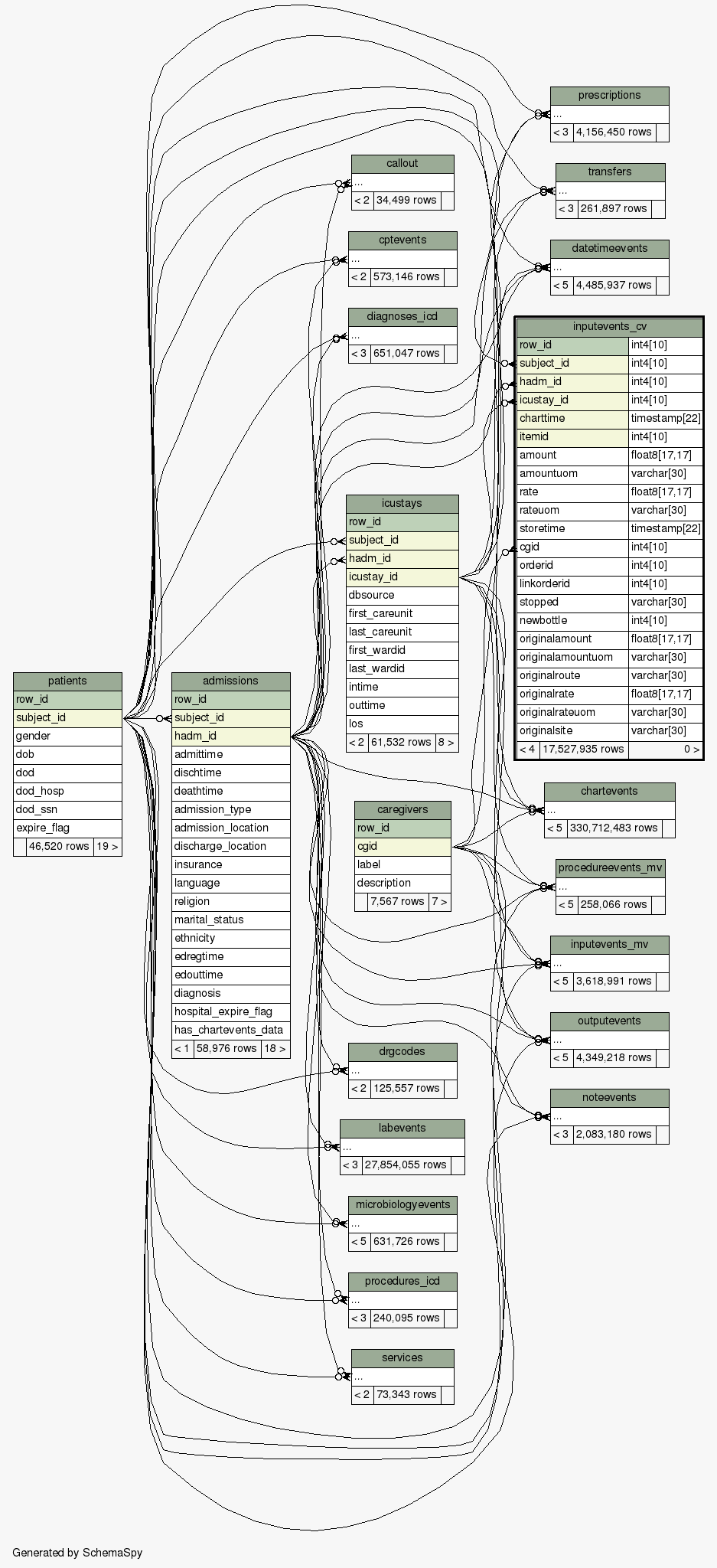Click the hadm_id column in admissions
717x1568 pixels.
tap(230, 737)
